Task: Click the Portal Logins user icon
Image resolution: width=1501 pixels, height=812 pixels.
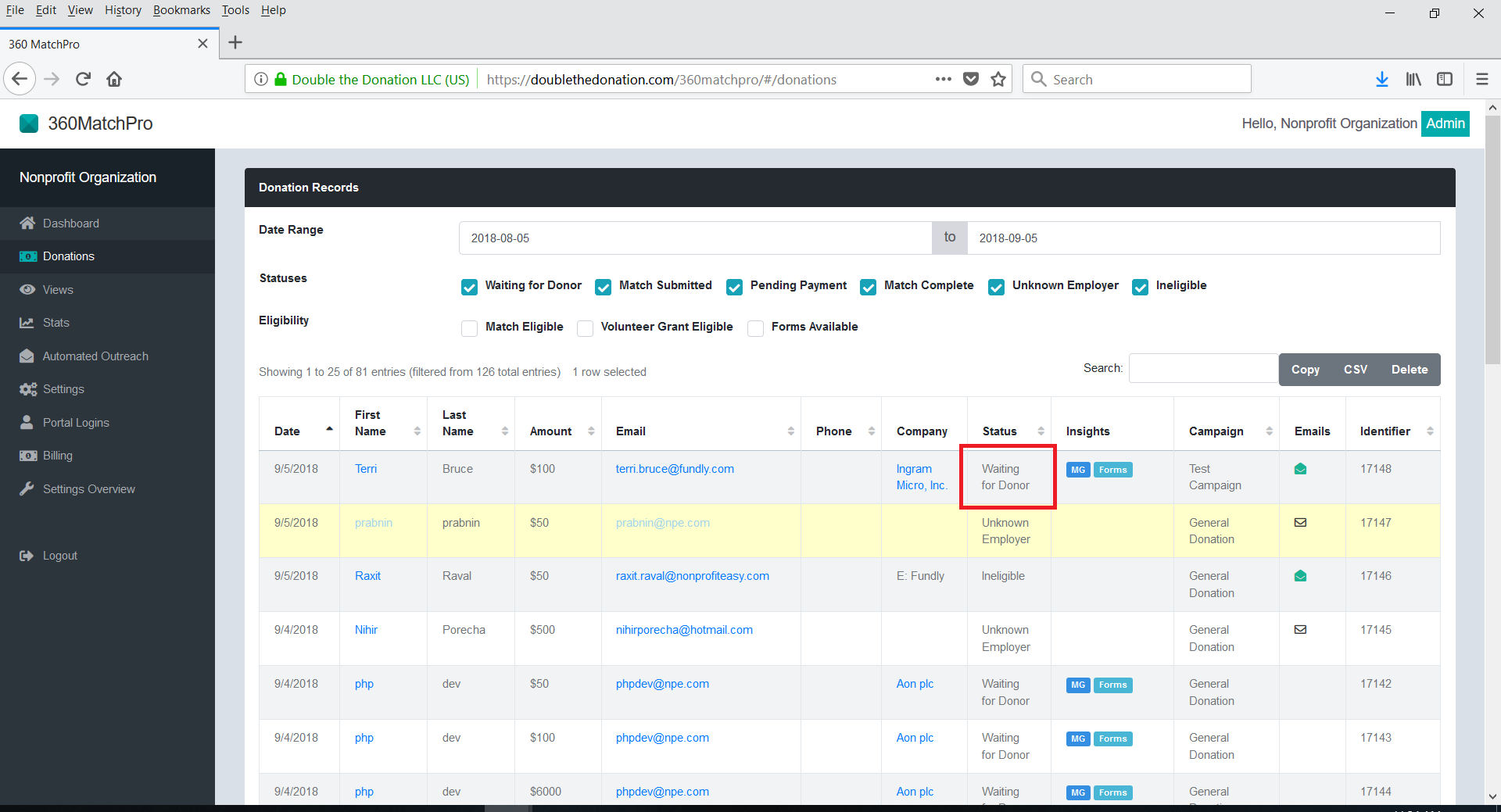Action: point(27,423)
